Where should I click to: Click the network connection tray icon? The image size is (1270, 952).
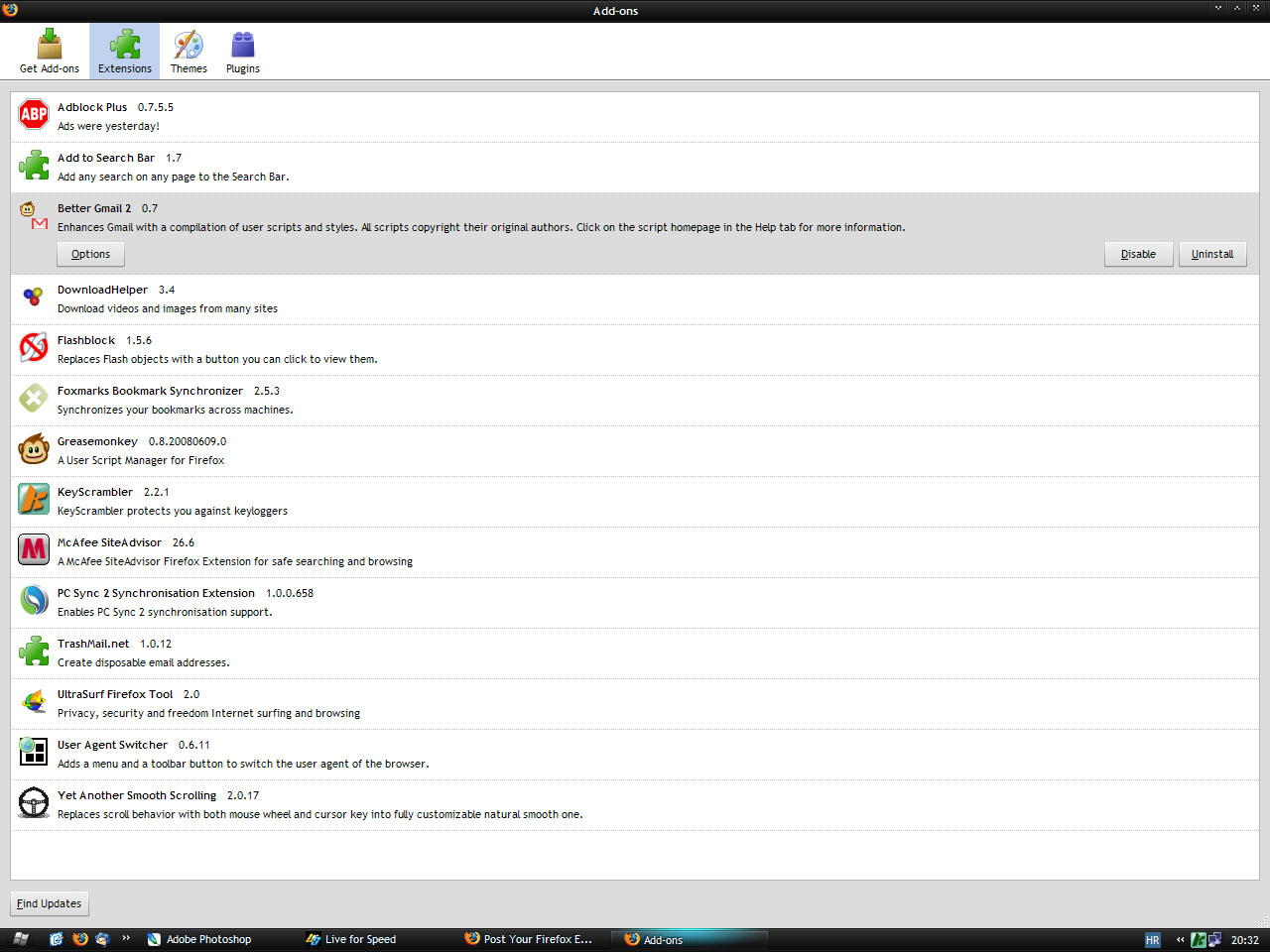[x=1214, y=939]
